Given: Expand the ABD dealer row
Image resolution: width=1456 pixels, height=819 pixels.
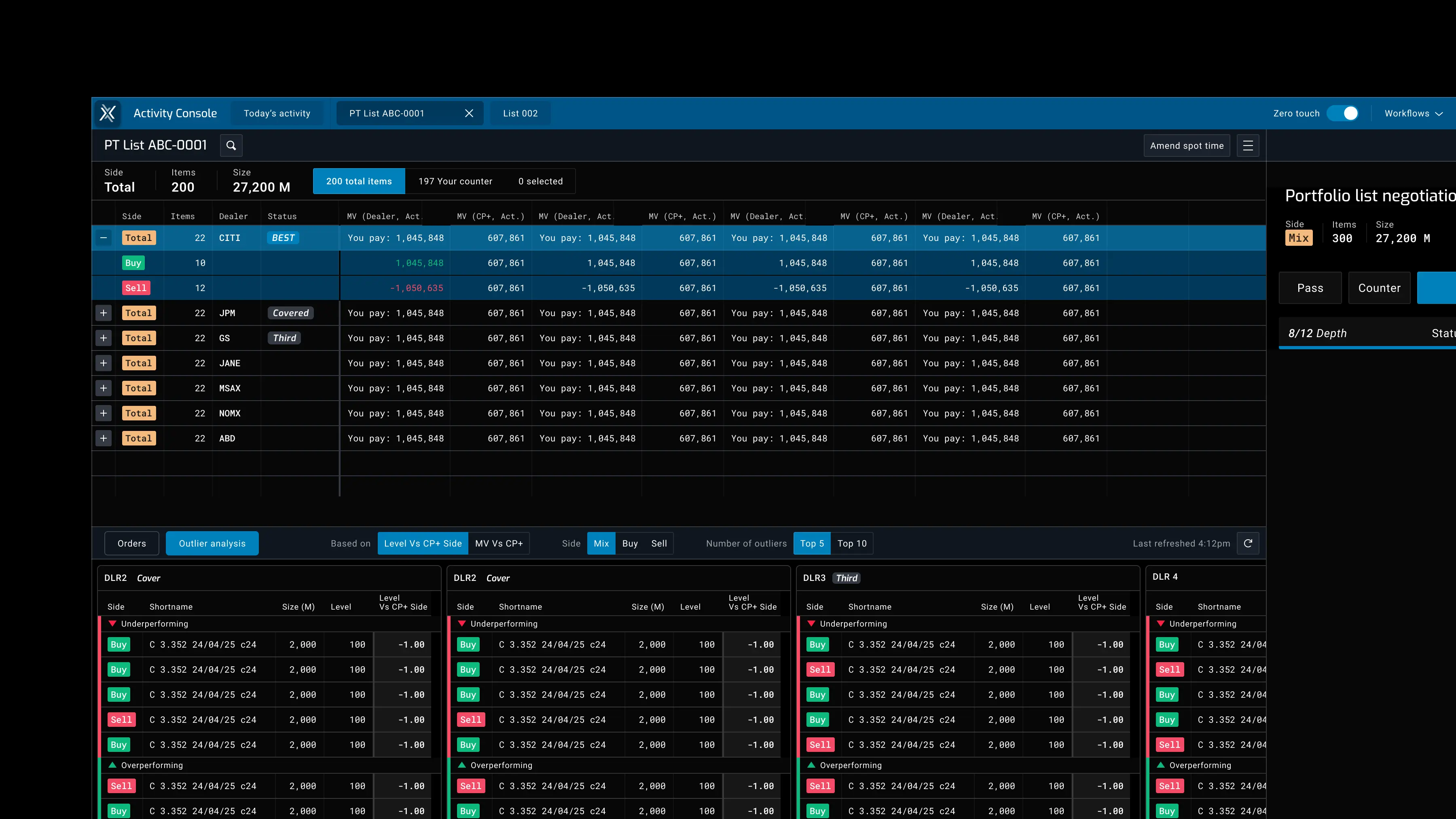Looking at the screenshot, I should tap(104, 438).
